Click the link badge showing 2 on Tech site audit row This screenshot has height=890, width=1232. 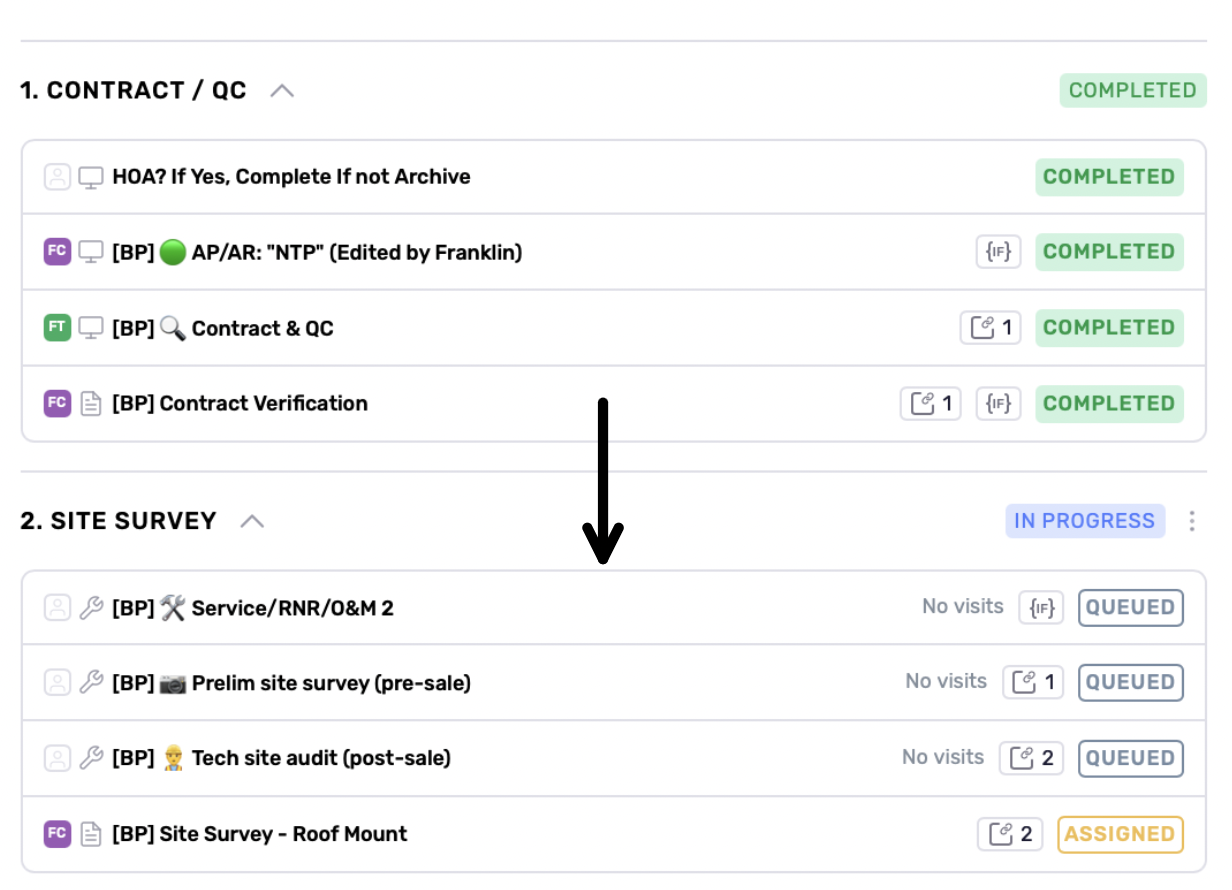(x=1031, y=758)
